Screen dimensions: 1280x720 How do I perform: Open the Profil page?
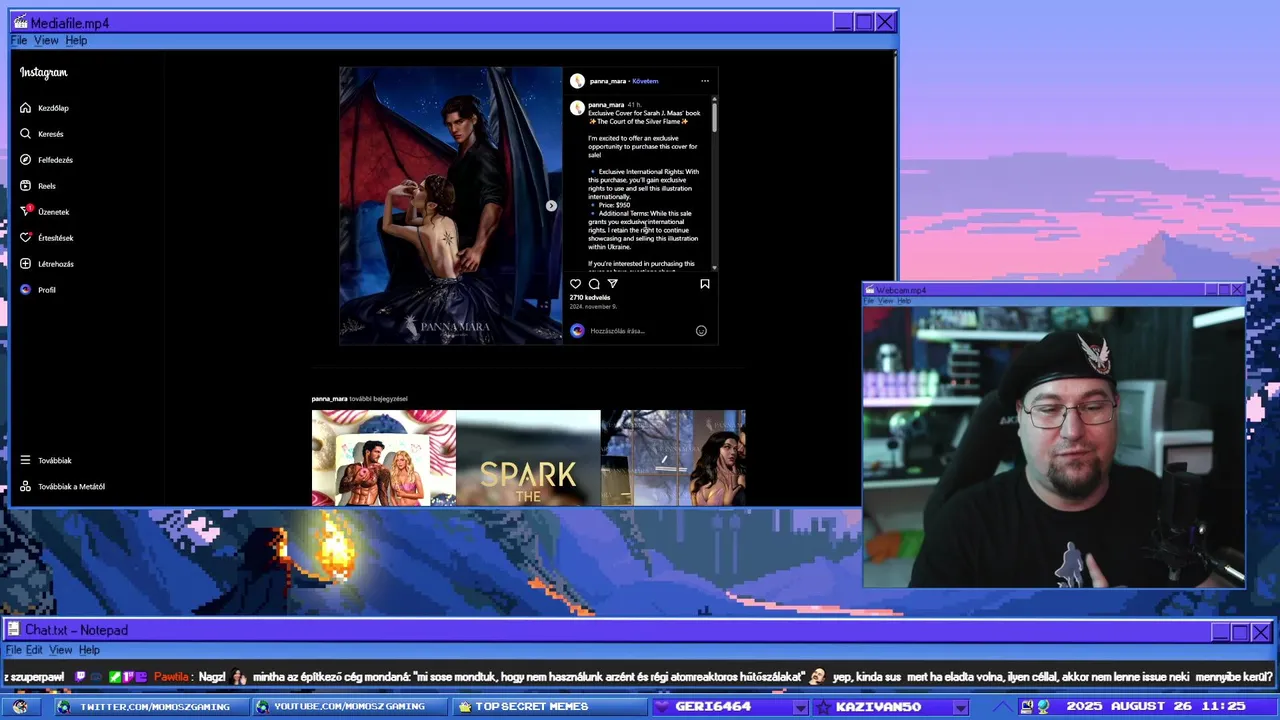pos(38,290)
